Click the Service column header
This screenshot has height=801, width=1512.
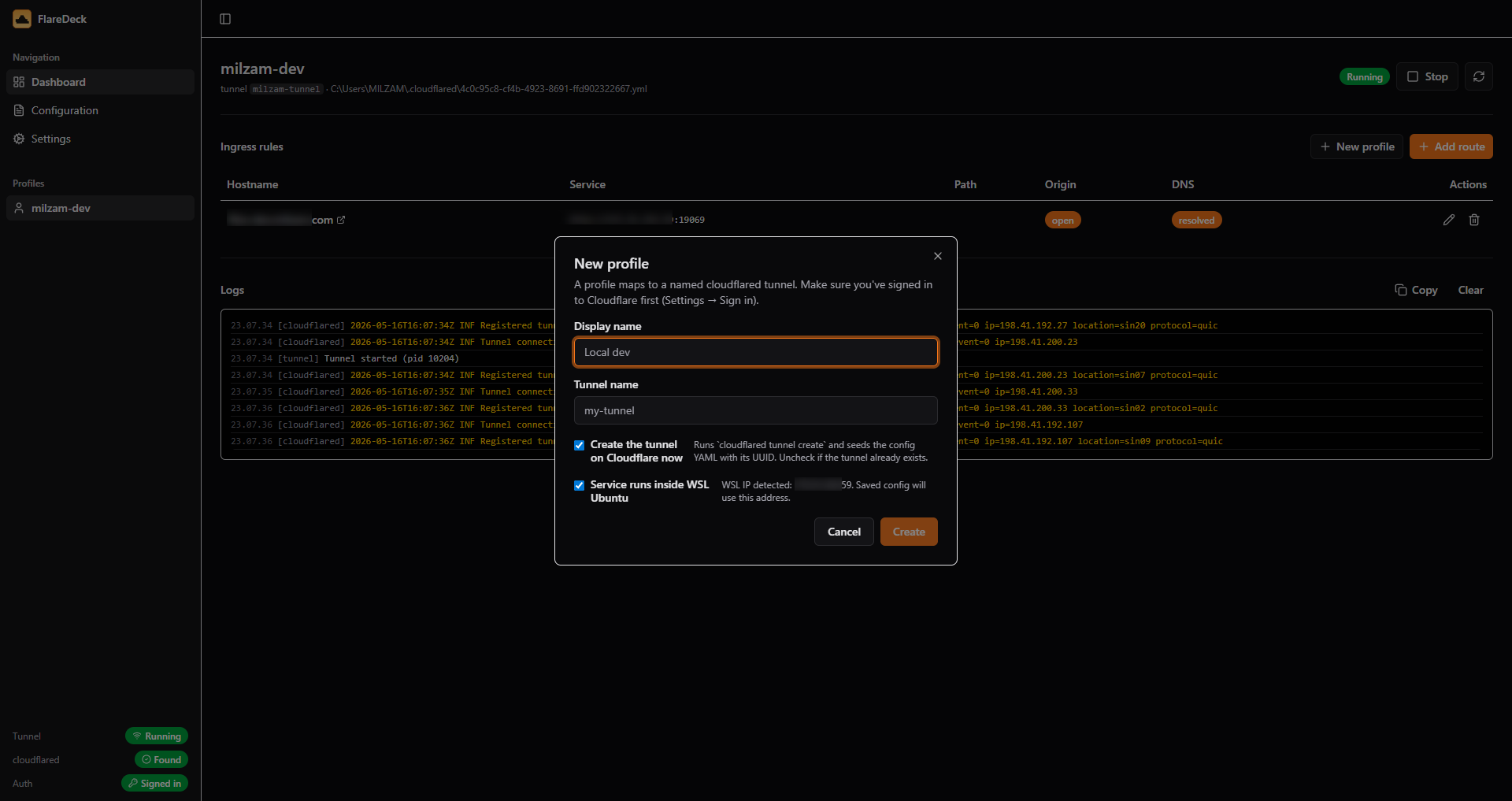tap(587, 184)
